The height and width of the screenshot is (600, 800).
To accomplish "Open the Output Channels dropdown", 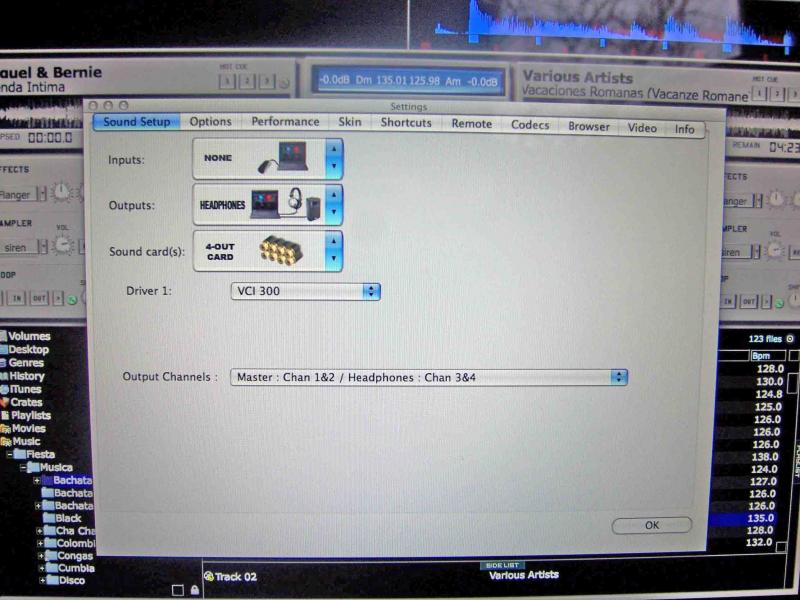I will click(x=429, y=378).
